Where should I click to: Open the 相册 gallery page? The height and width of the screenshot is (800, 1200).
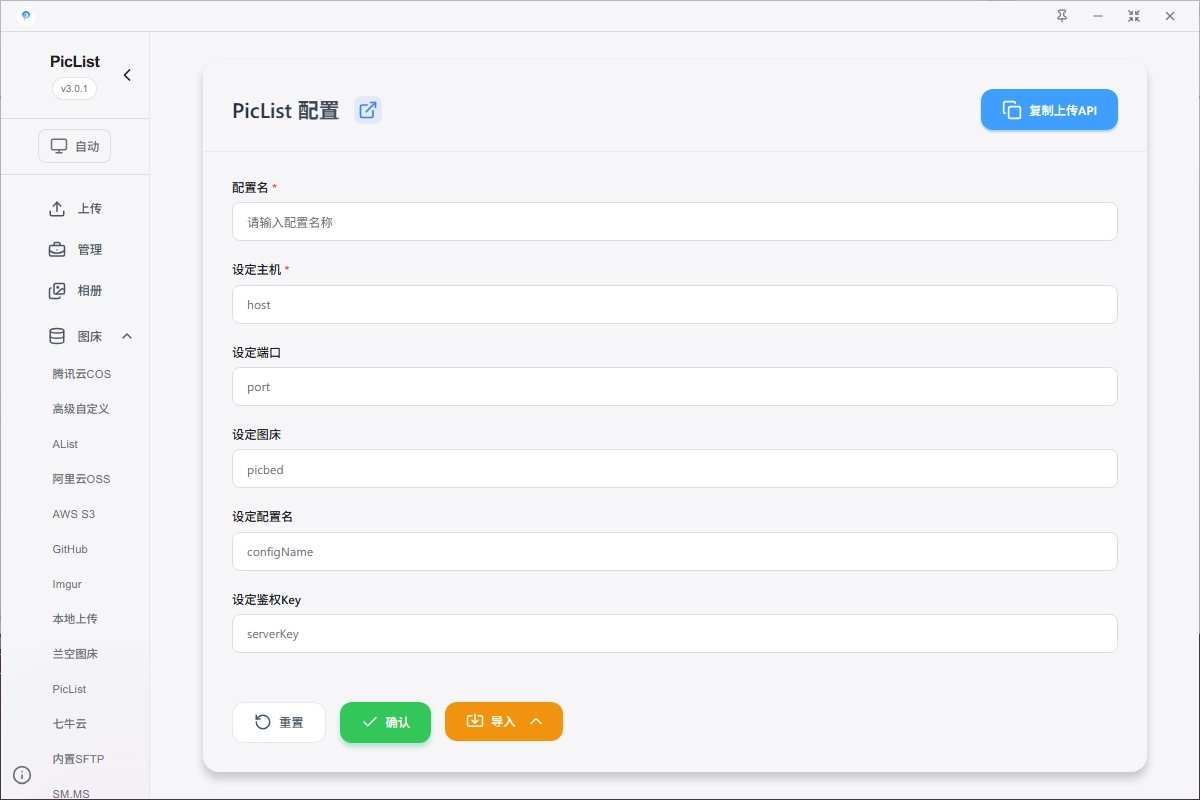coord(75,291)
